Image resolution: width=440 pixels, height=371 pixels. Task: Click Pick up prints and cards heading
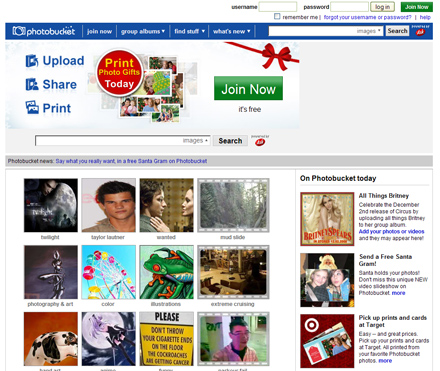[x=393, y=321]
